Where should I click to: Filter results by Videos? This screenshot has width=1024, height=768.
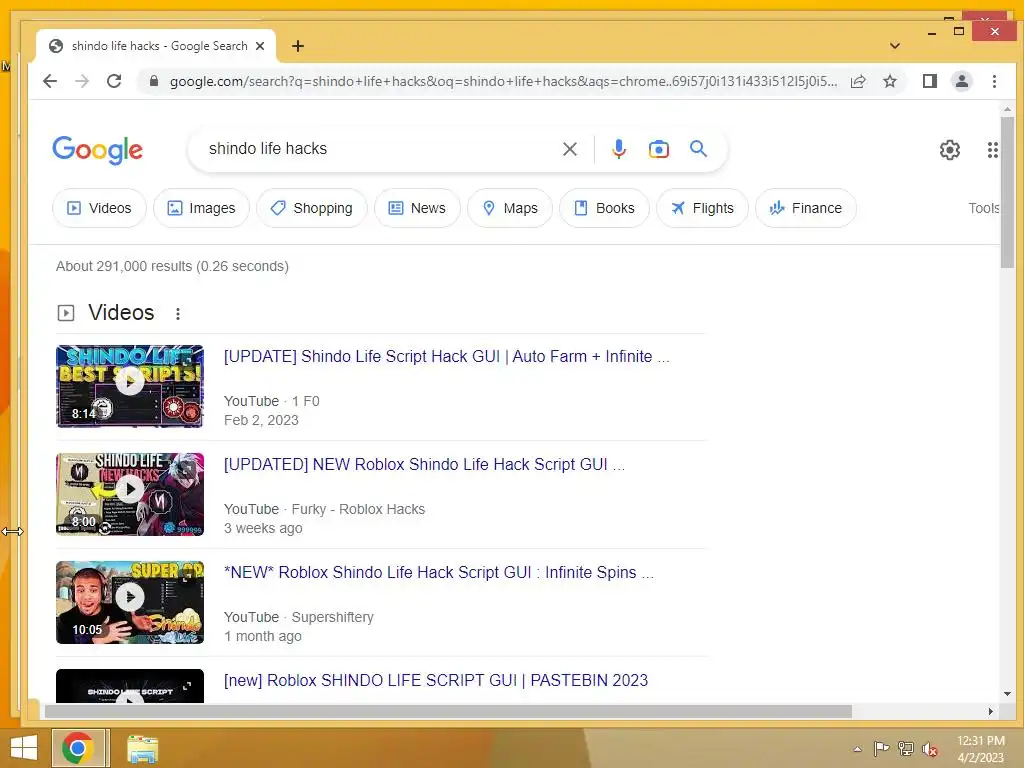coord(99,208)
